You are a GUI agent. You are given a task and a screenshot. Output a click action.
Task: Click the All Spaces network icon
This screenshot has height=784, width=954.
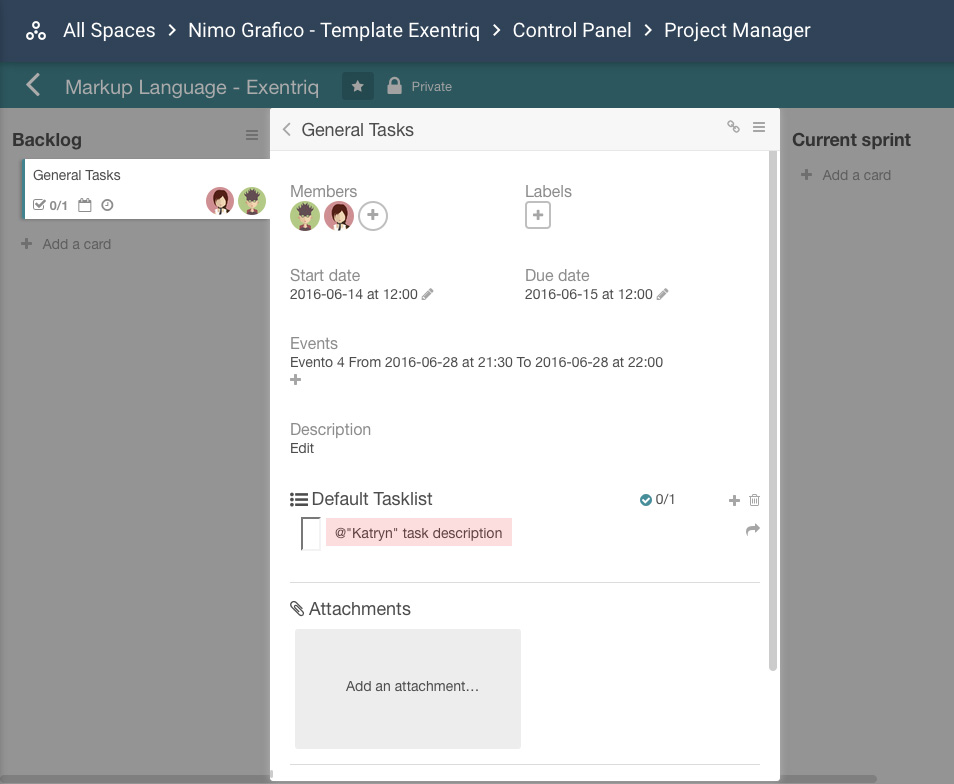click(x=36, y=31)
